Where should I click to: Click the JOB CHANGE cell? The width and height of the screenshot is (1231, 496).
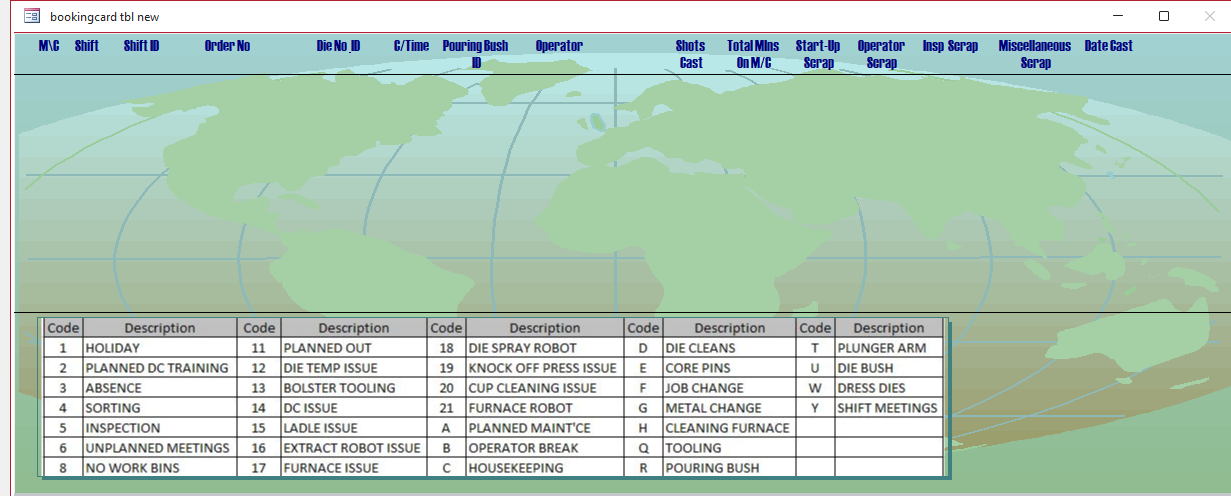pyautogui.click(x=729, y=388)
